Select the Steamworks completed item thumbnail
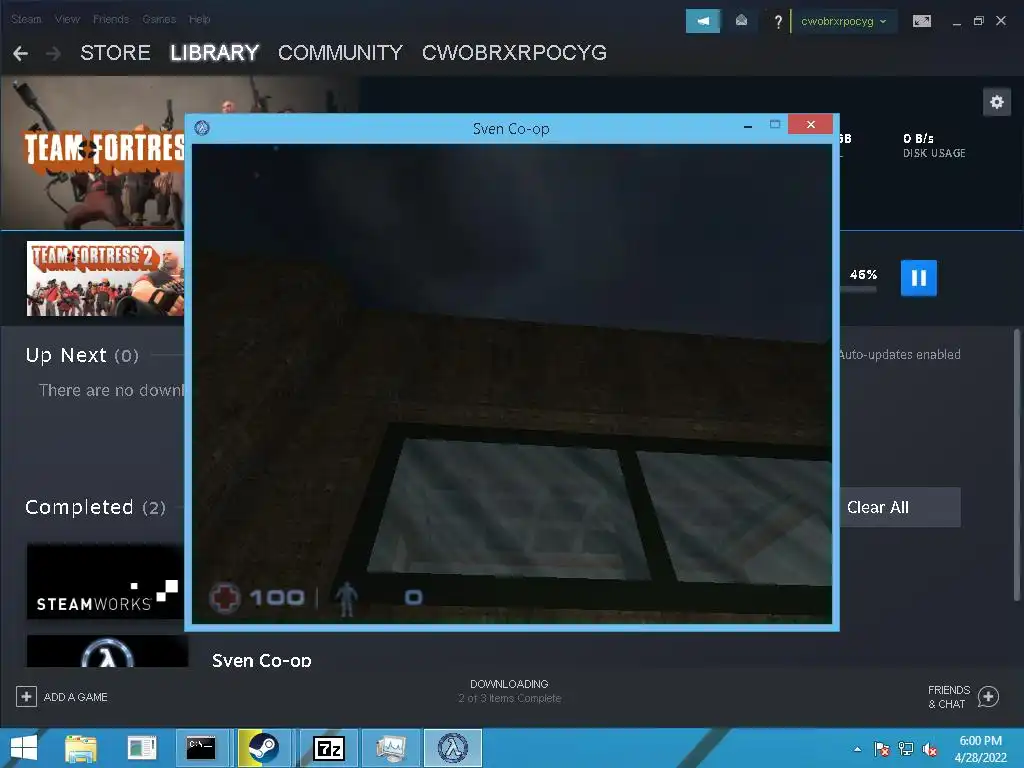 pyautogui.click(x=105, y=581)
